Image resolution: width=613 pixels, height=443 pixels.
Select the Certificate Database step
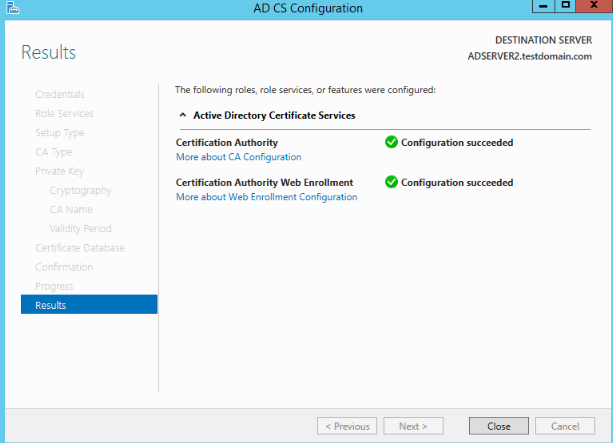click(80, 248)
